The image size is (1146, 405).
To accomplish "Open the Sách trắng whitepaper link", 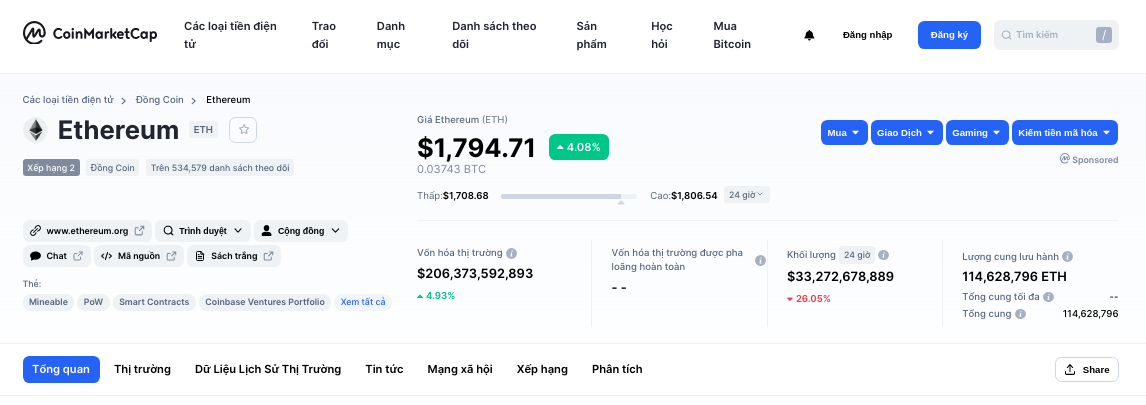I will 234,256.
